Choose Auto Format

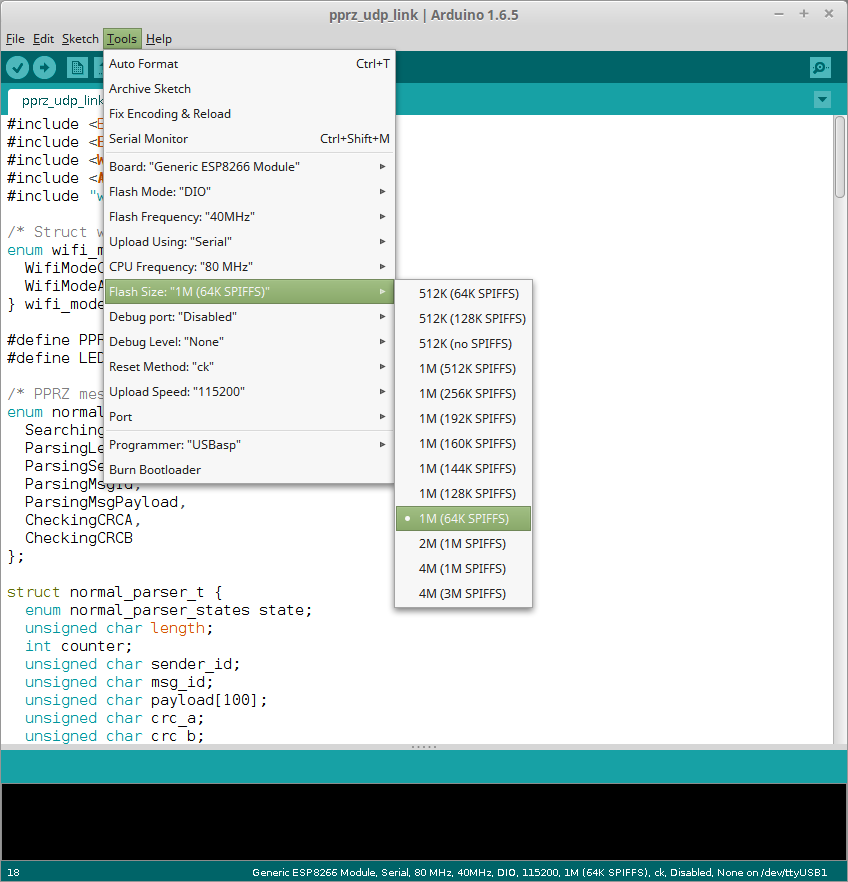(249, 64)
